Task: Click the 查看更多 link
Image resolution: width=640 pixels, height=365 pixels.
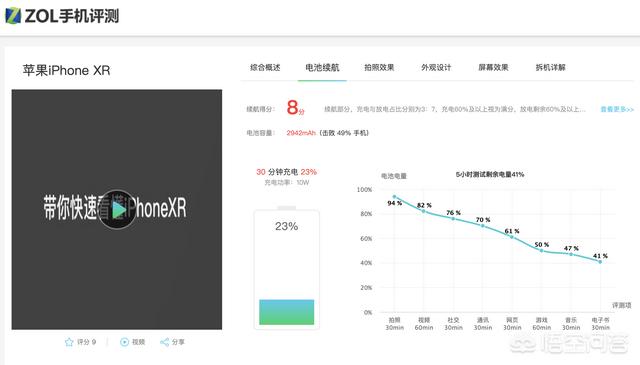Action: 617,109
